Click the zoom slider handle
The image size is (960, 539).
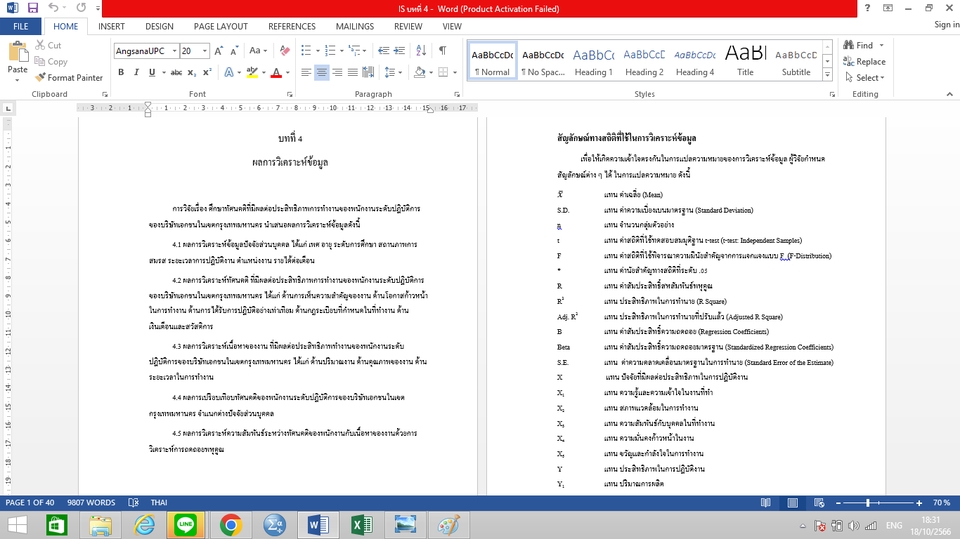tap(868, 503)
